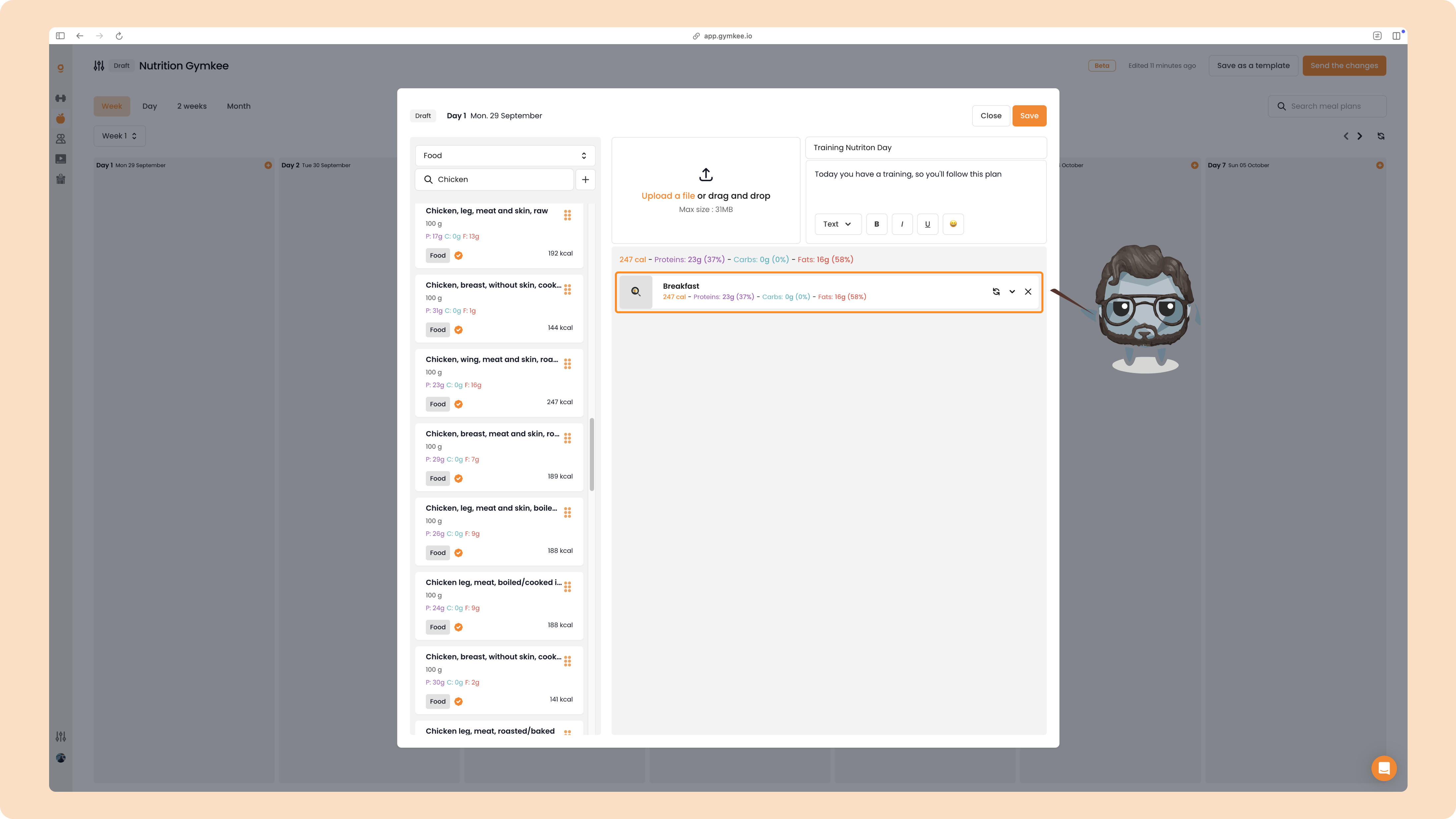The image size is (1456, 819).
Task: Select the 141 kcal chicken breast card title
Action: 494,657
